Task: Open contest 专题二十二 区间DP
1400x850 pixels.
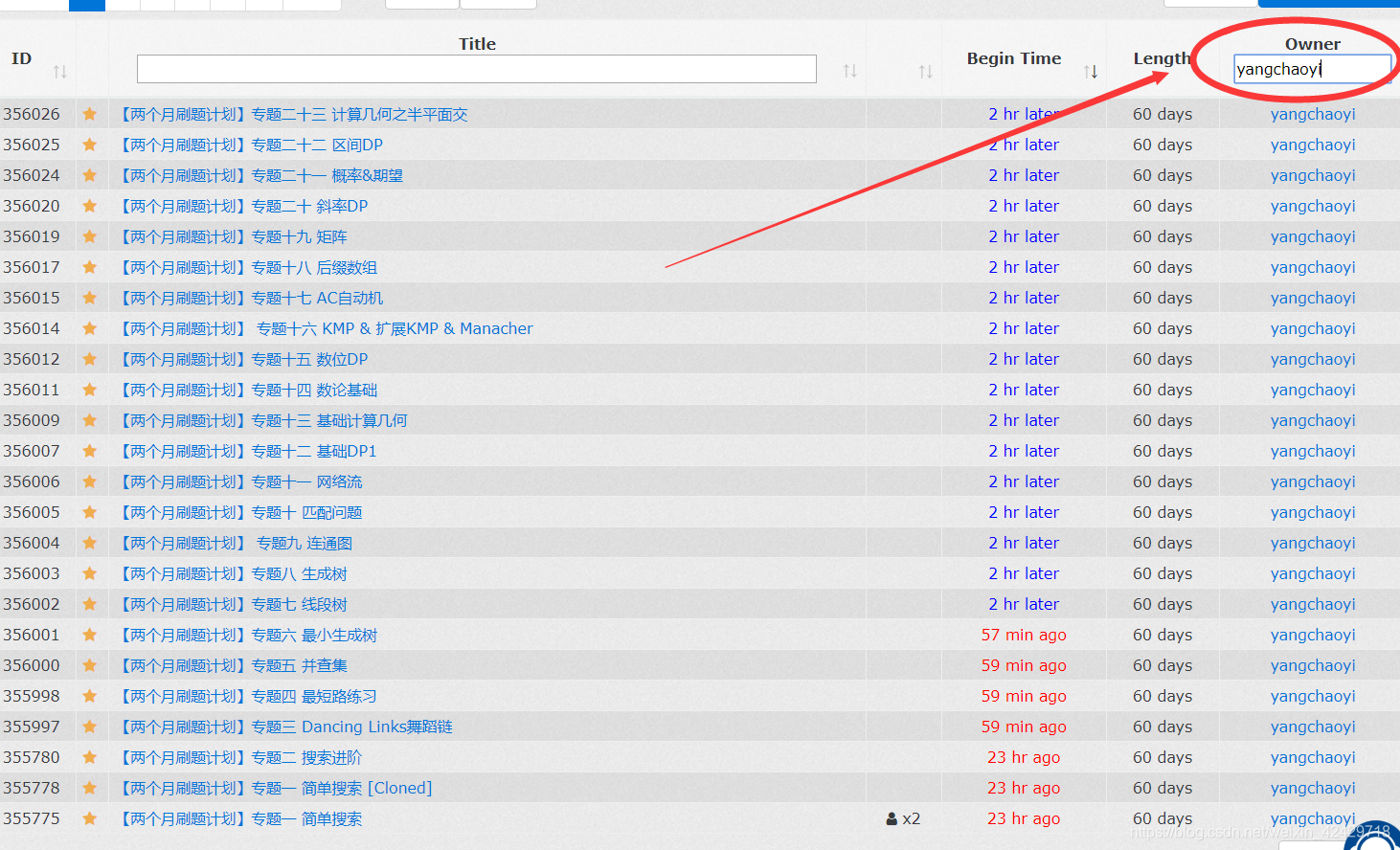Action: pyautogui.click(x=251, y=145)
